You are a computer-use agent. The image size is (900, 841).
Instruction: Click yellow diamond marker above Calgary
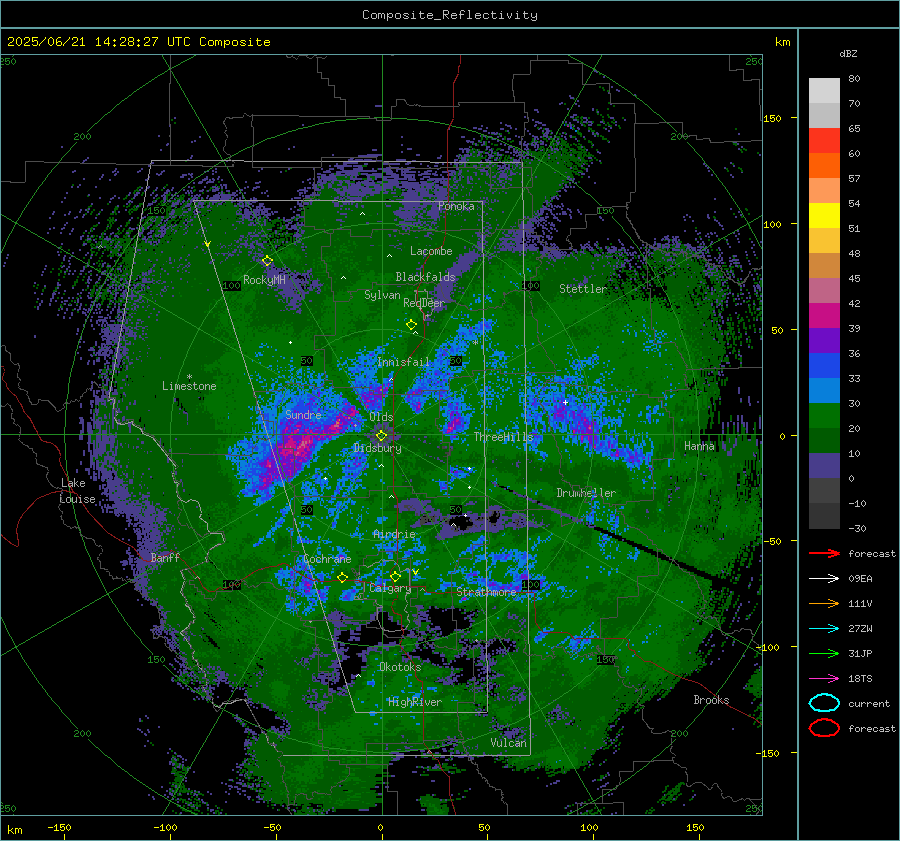[x=395, y=576]
